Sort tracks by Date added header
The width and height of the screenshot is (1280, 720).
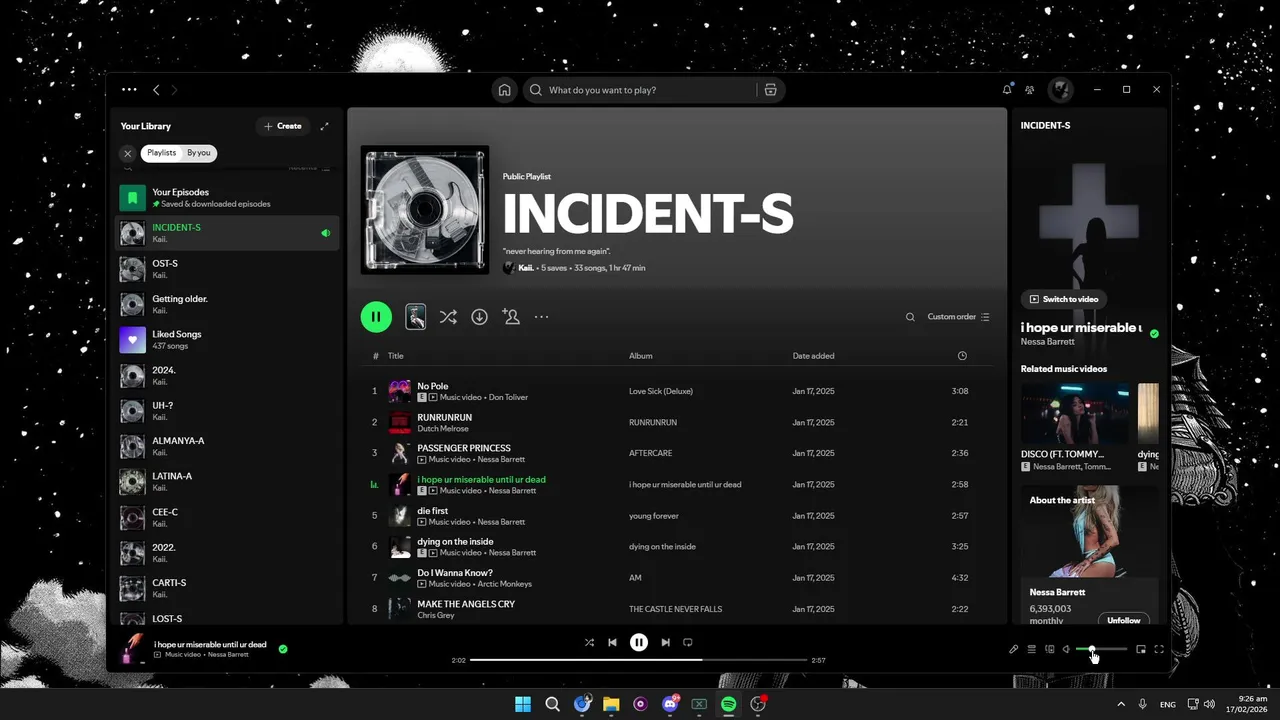[813, 356]
